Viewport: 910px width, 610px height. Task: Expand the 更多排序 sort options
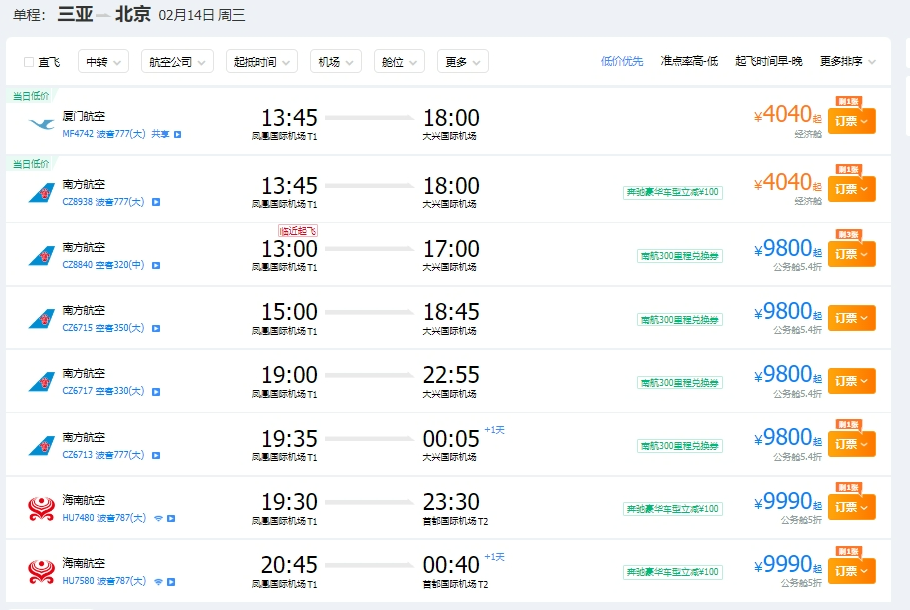[847, 61]
